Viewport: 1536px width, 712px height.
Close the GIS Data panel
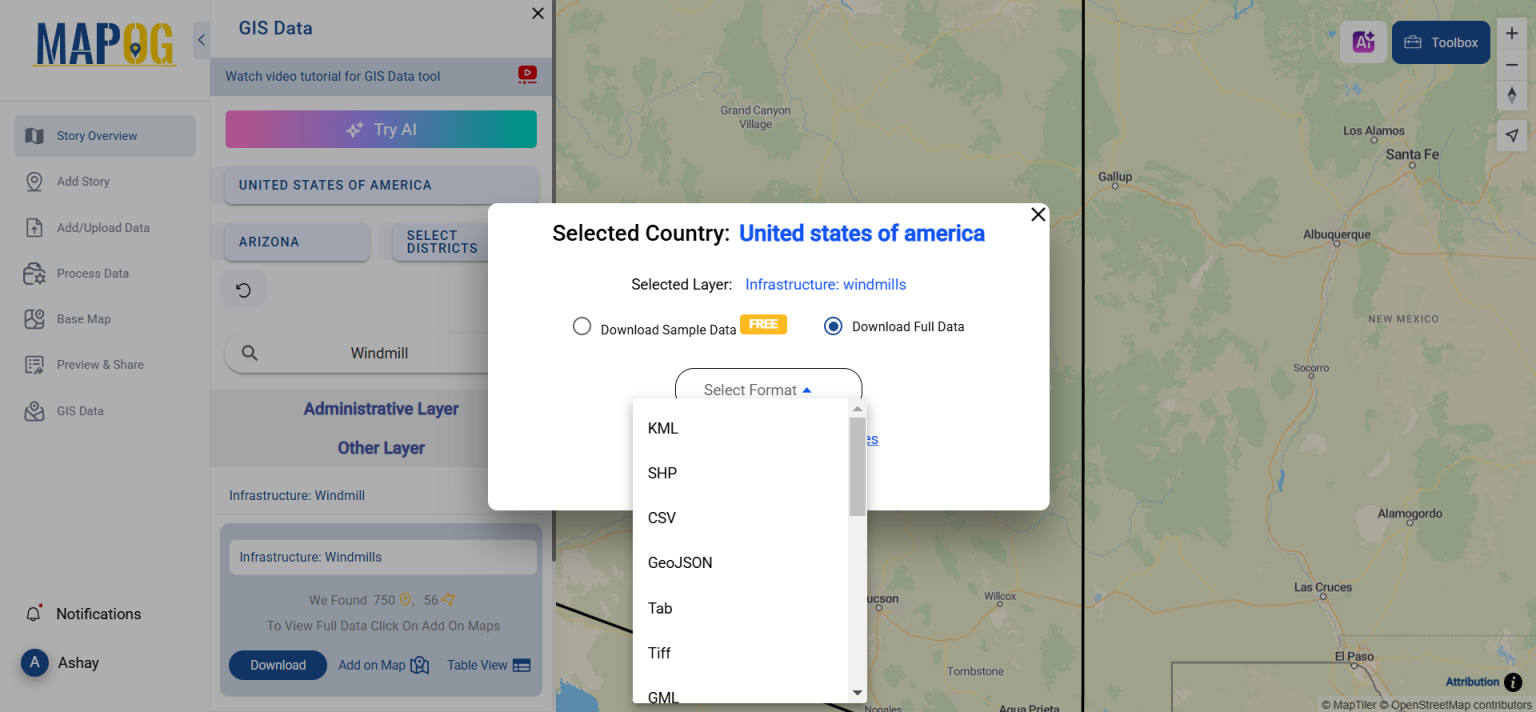[538, 13]
